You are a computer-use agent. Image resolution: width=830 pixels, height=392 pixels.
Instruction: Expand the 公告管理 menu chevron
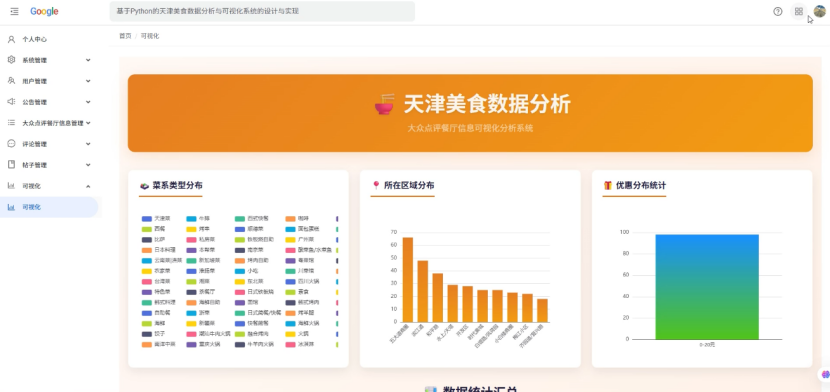click(x=88, y=102)
